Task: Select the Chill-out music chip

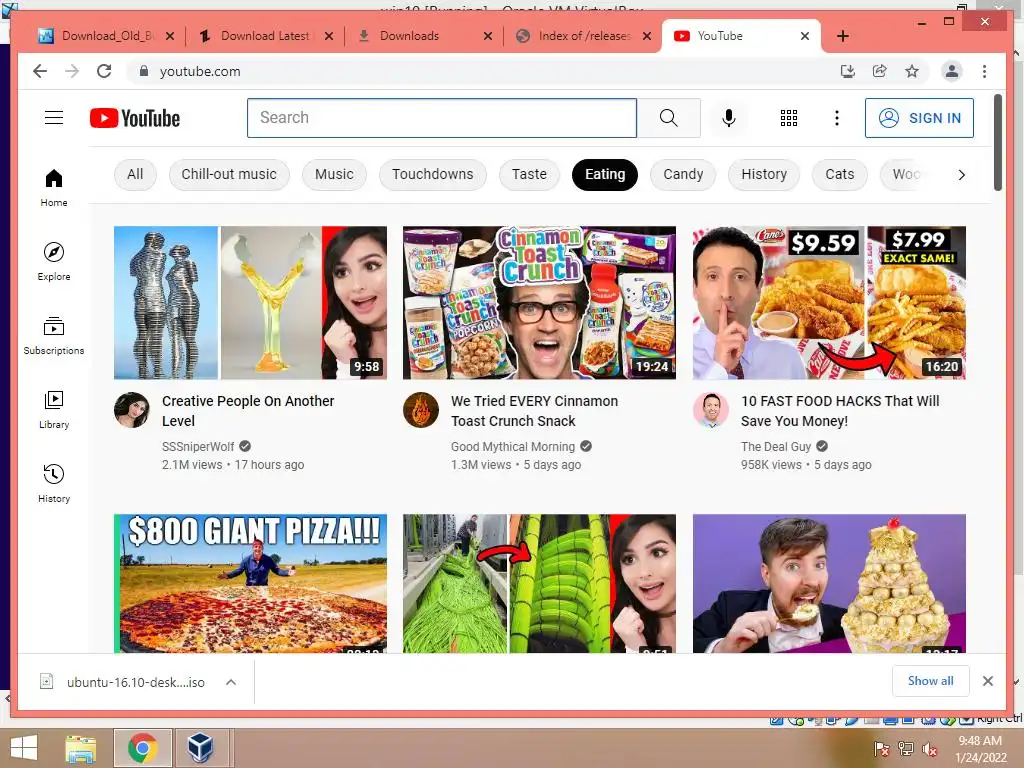Action: click(x=229, y=174)
